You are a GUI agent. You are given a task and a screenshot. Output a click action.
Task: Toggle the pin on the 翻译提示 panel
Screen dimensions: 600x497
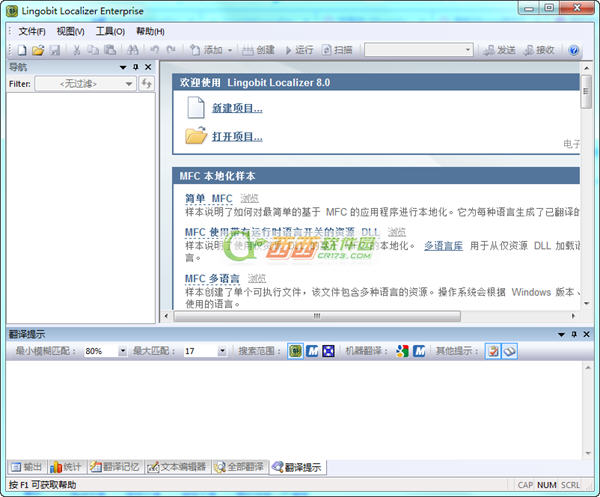(574, 334)
